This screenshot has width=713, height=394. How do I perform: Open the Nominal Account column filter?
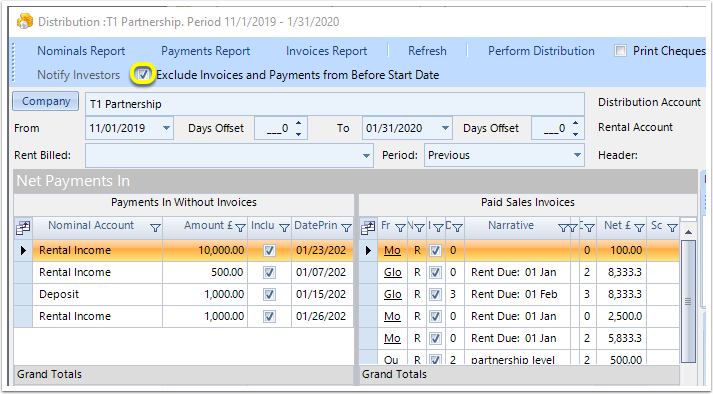[155, 227]
